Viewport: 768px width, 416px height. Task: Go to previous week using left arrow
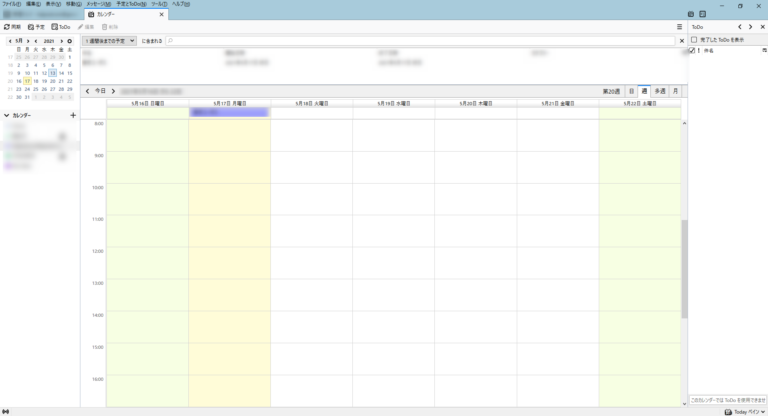pos(88,91)
